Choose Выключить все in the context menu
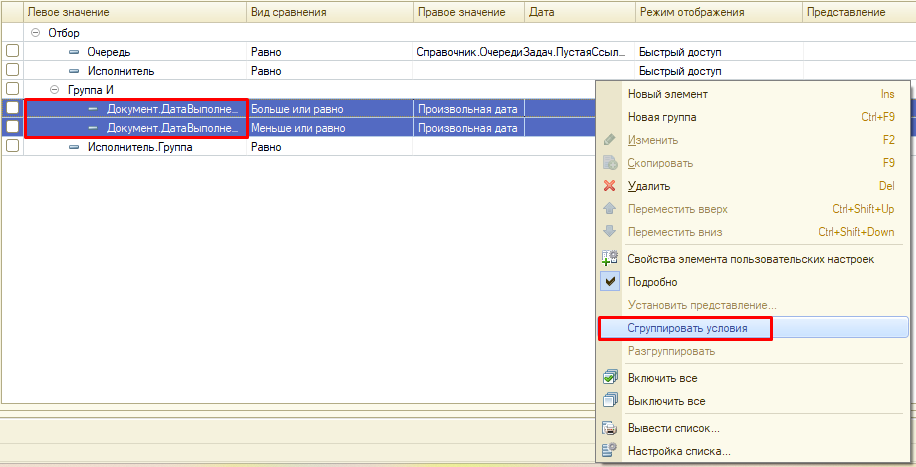 click(x=754, y=401)
